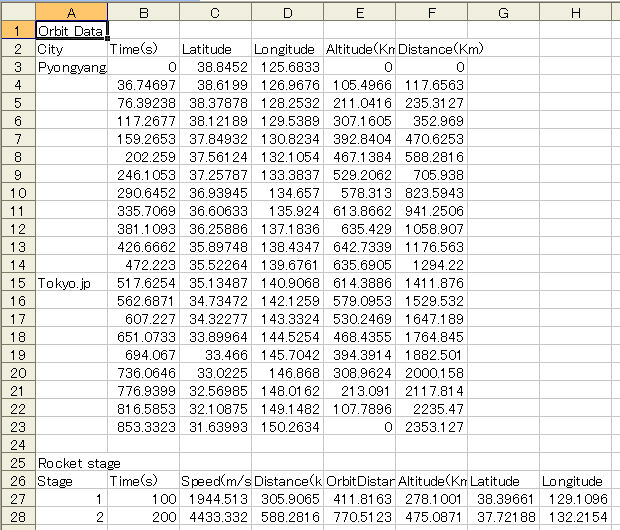Click the select-all corner box of the grid

[x=16, y=10]
